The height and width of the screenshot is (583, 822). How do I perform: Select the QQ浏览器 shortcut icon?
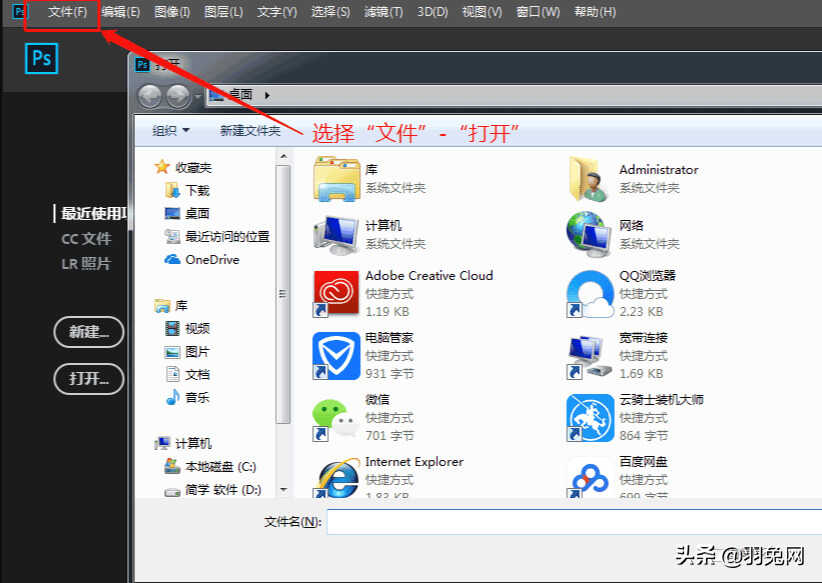(590, 294)
